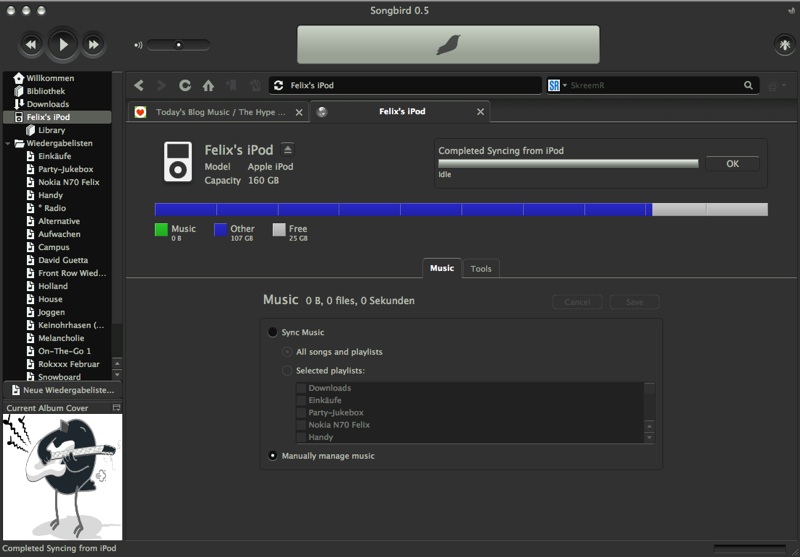Click the sync progress bar
This screenshot has height=557, width=800.
[x=568, y=164]
